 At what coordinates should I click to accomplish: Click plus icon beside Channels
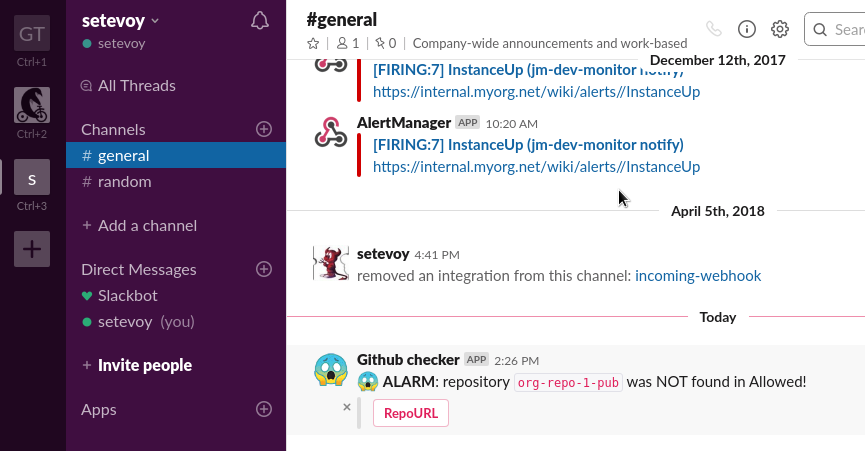264,129
